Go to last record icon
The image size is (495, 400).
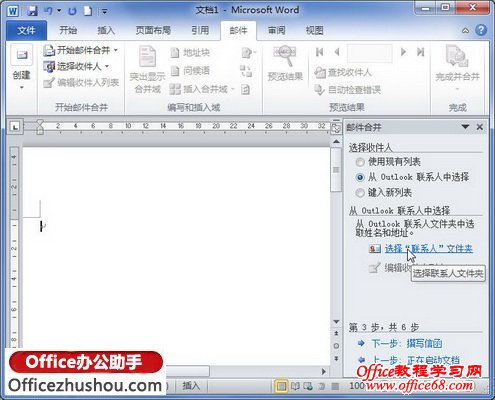[420, 52]
